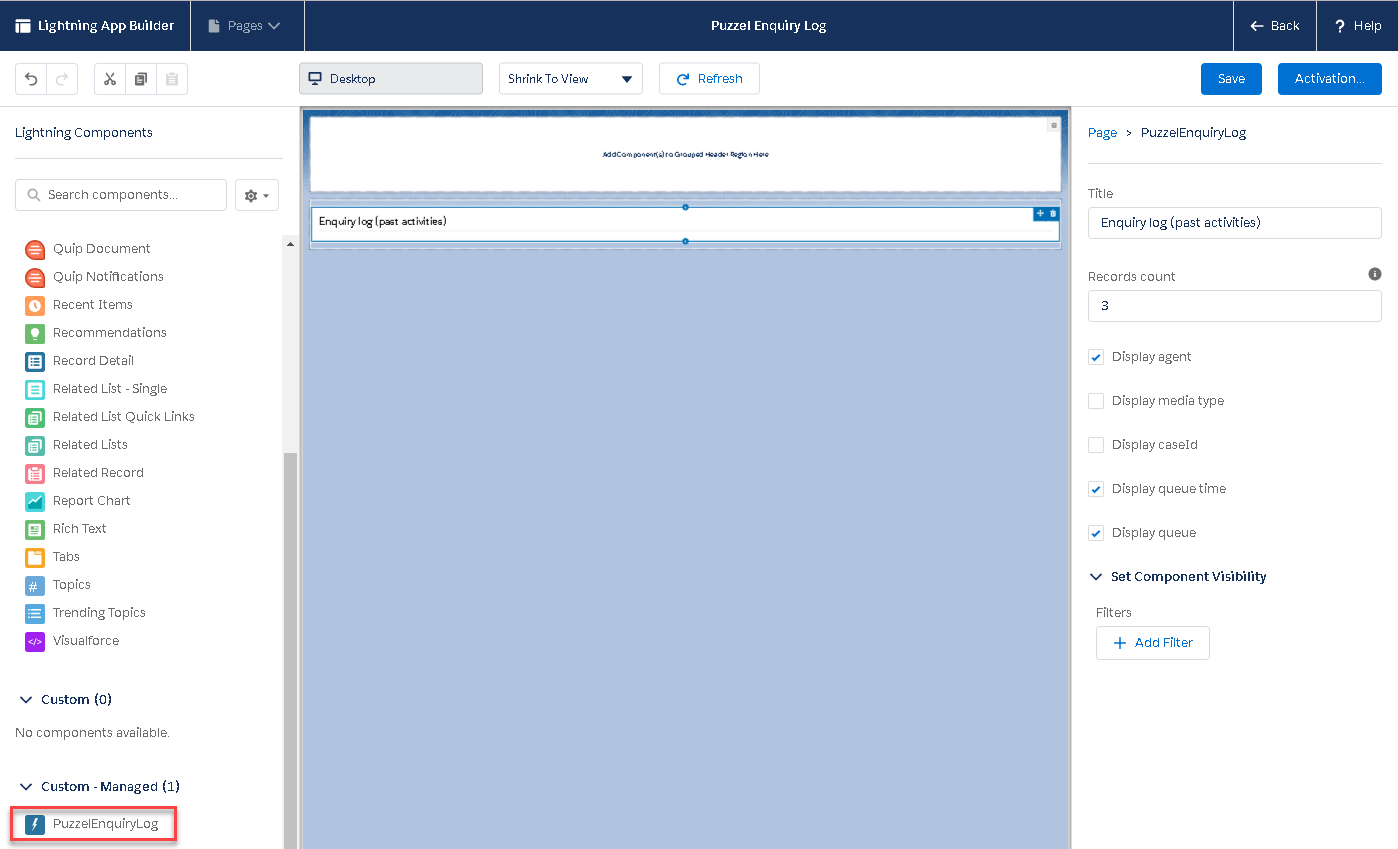Open the Help menu item

tap(1357, 26)
